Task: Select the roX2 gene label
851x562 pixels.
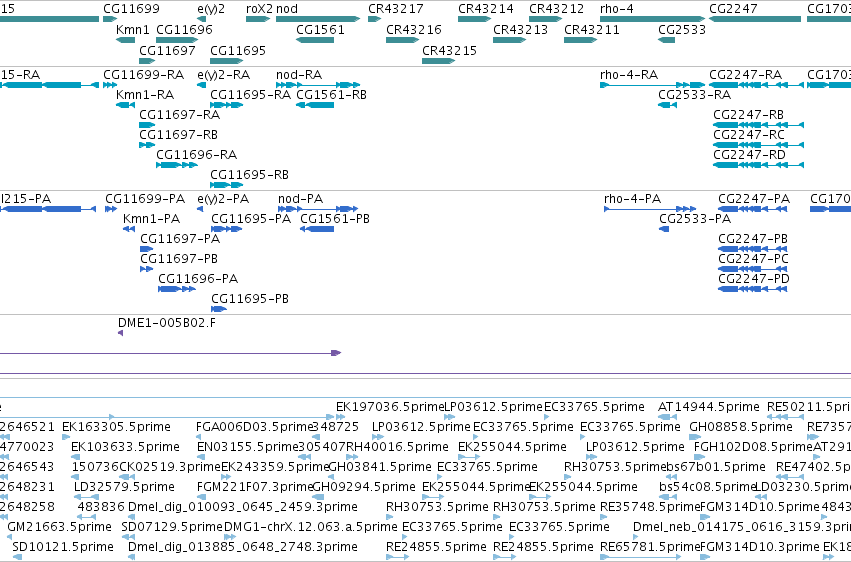Action: [x=259, y=9]
